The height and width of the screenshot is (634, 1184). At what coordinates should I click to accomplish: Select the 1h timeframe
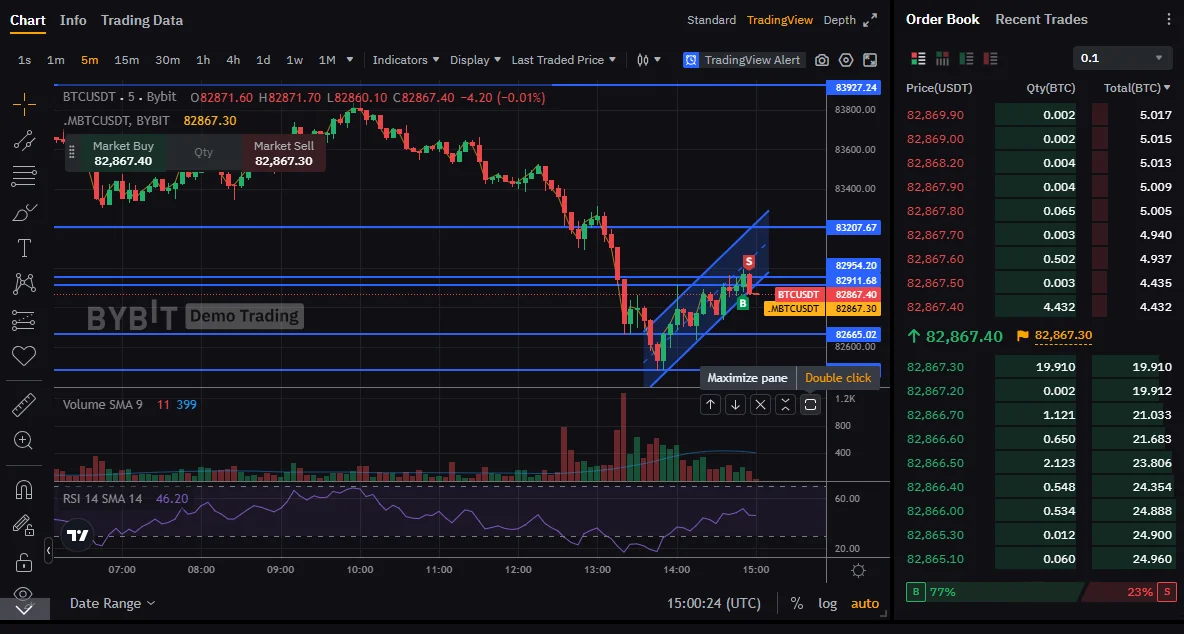(x=203, y=60)
